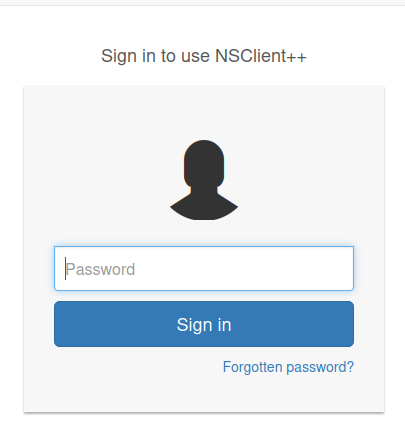405x432 pixels.
Task: Click the word 'Forgotten' in the recovery link
Action: coord(253,367)
